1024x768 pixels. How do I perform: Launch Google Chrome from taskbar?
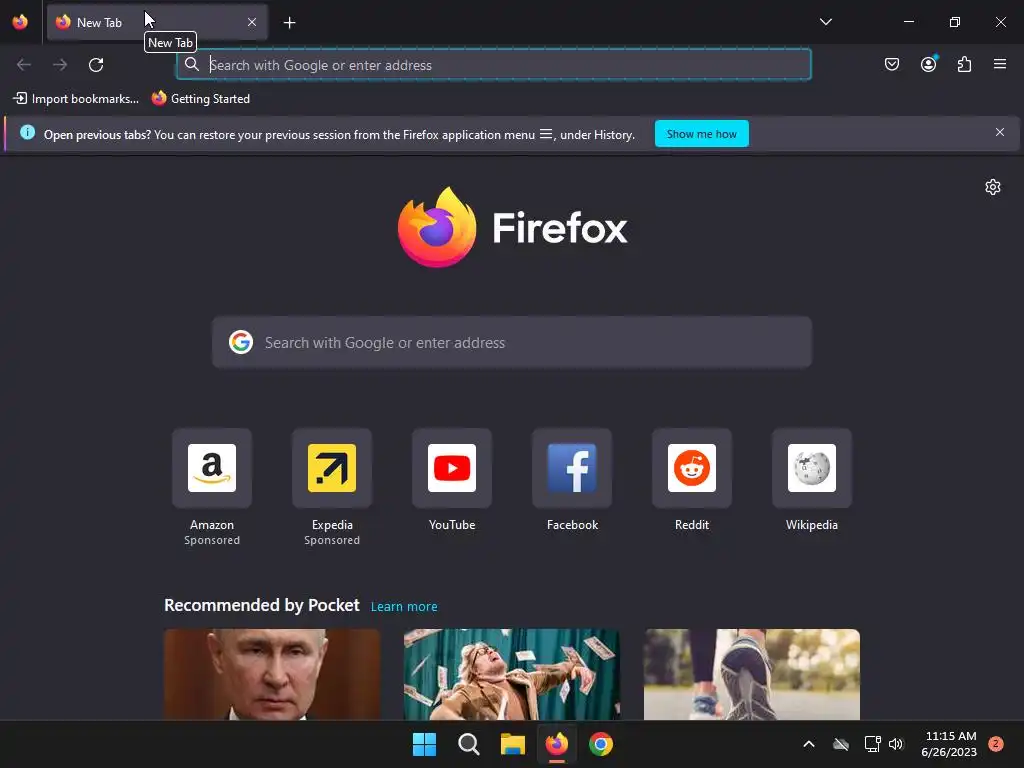click(x=601, y=744)
